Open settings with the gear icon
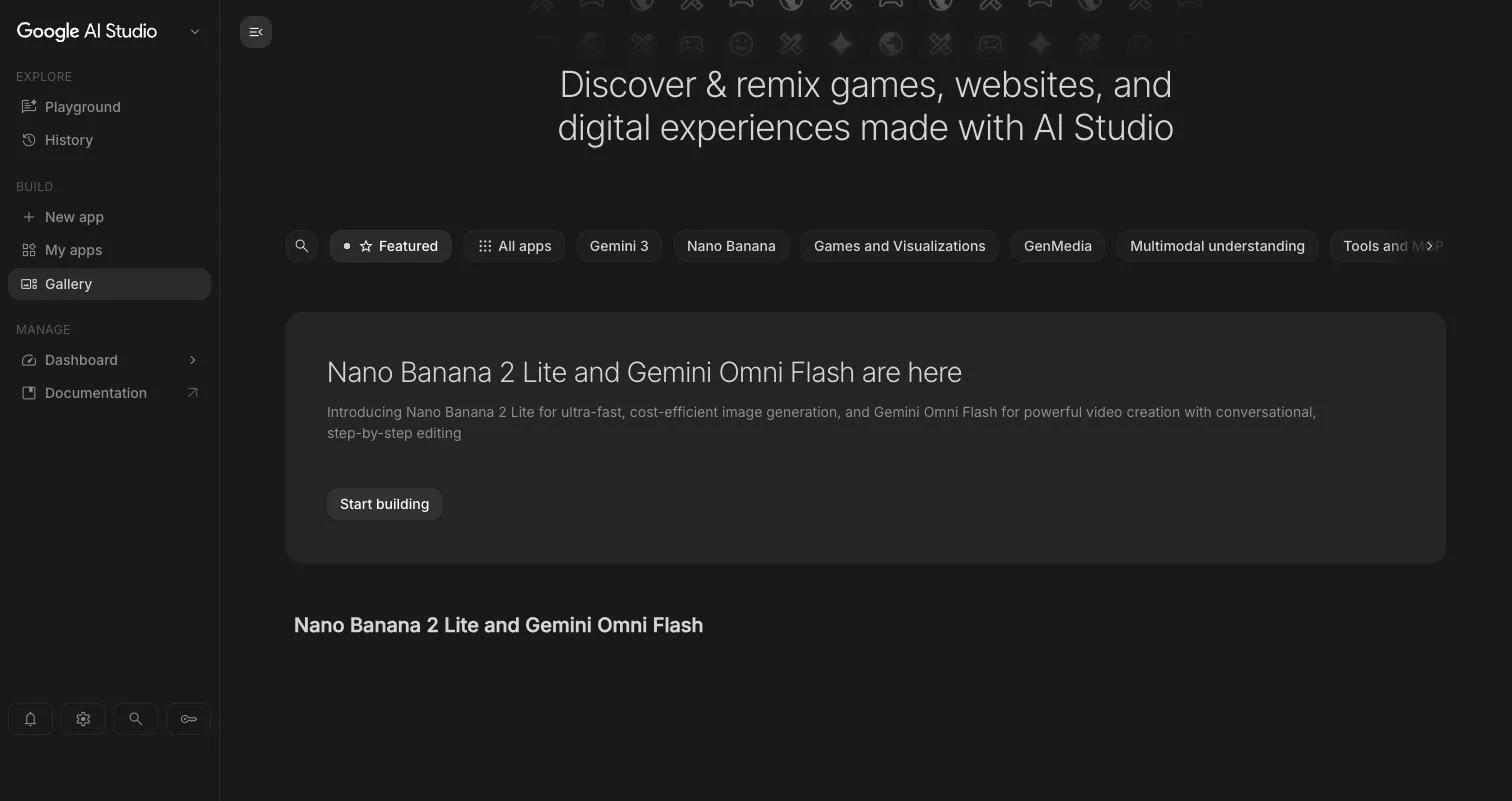 click(x=83, y=719)
